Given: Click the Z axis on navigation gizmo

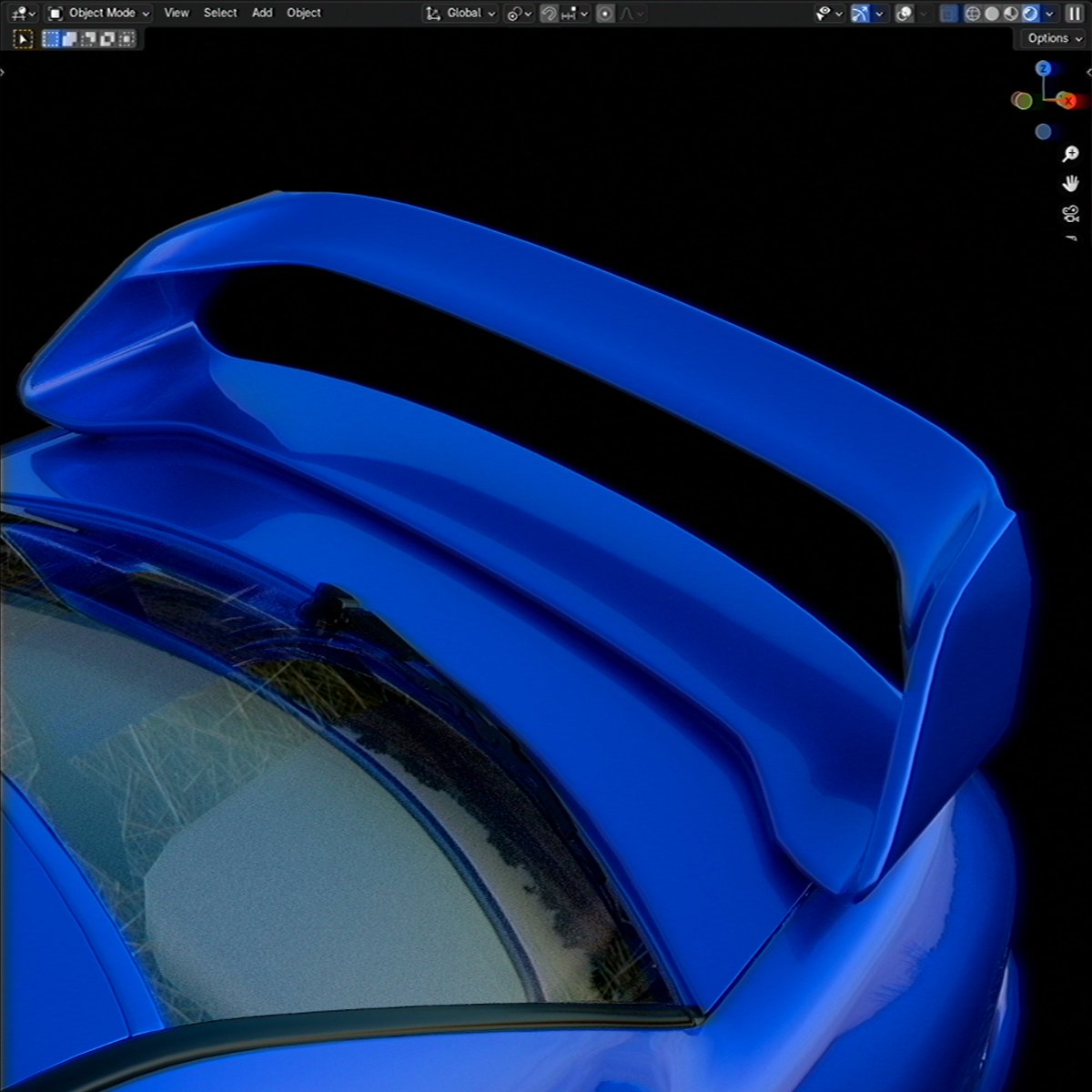Looking at the screenshot, I should [1044, 69].
